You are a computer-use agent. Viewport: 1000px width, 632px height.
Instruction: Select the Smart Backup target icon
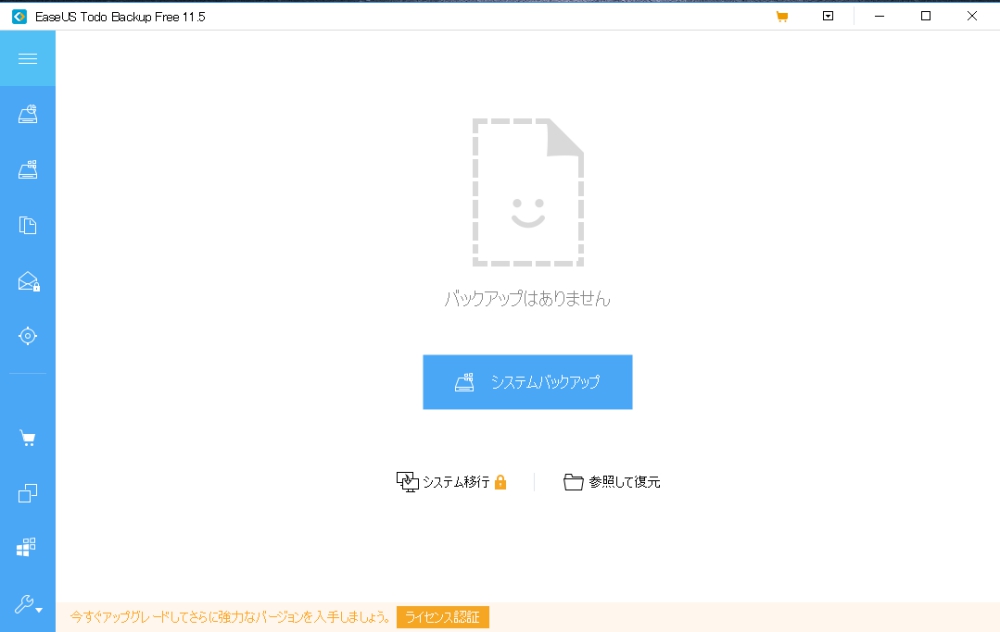(27, 336)
